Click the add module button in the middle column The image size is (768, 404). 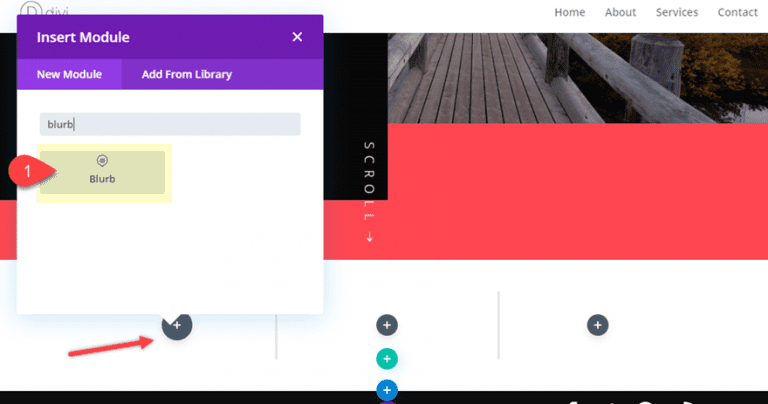click(387, 325)
